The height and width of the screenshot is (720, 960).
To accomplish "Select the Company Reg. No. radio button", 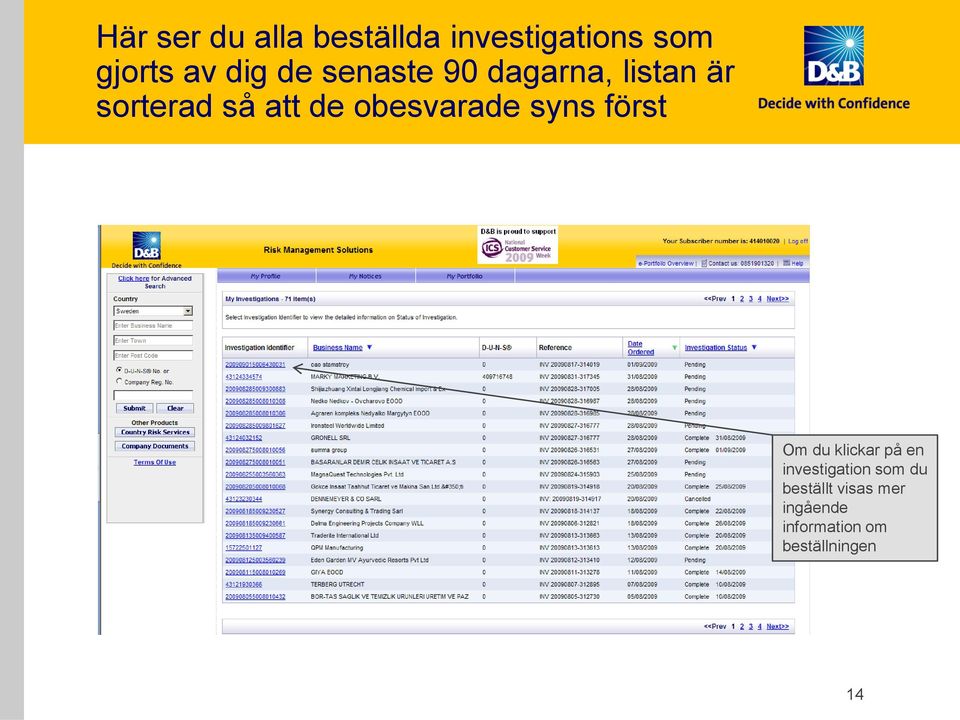I will [x=119, y=381].
